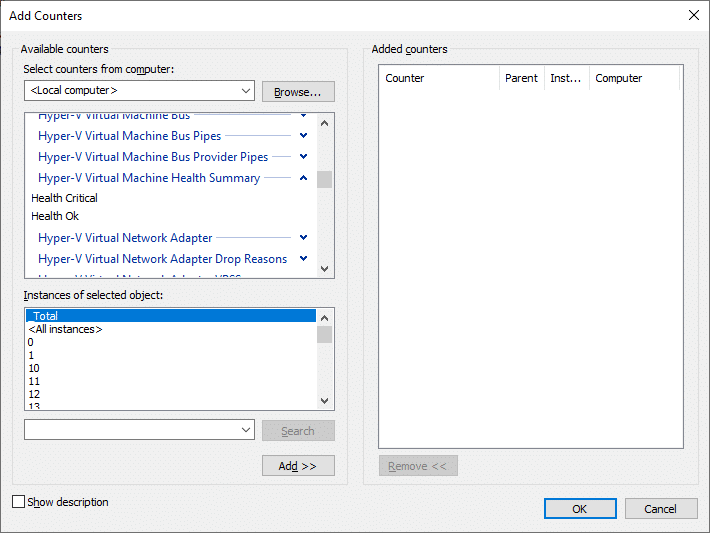Screen dimensions: 710x533
Task: Click the Remove << button
Action: pyautogui.click(x=418, y=466)
